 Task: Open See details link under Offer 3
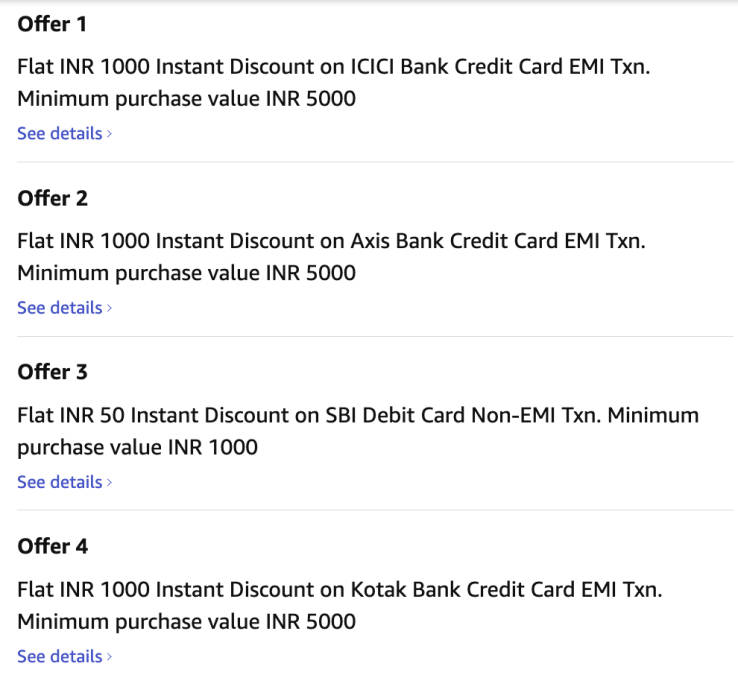click(x=59, y=482)
